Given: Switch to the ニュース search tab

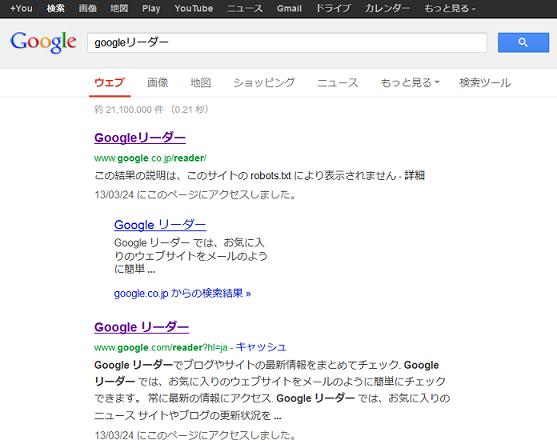Looking at the screenshot, I should pyautogui.click(x=337, y=83).
